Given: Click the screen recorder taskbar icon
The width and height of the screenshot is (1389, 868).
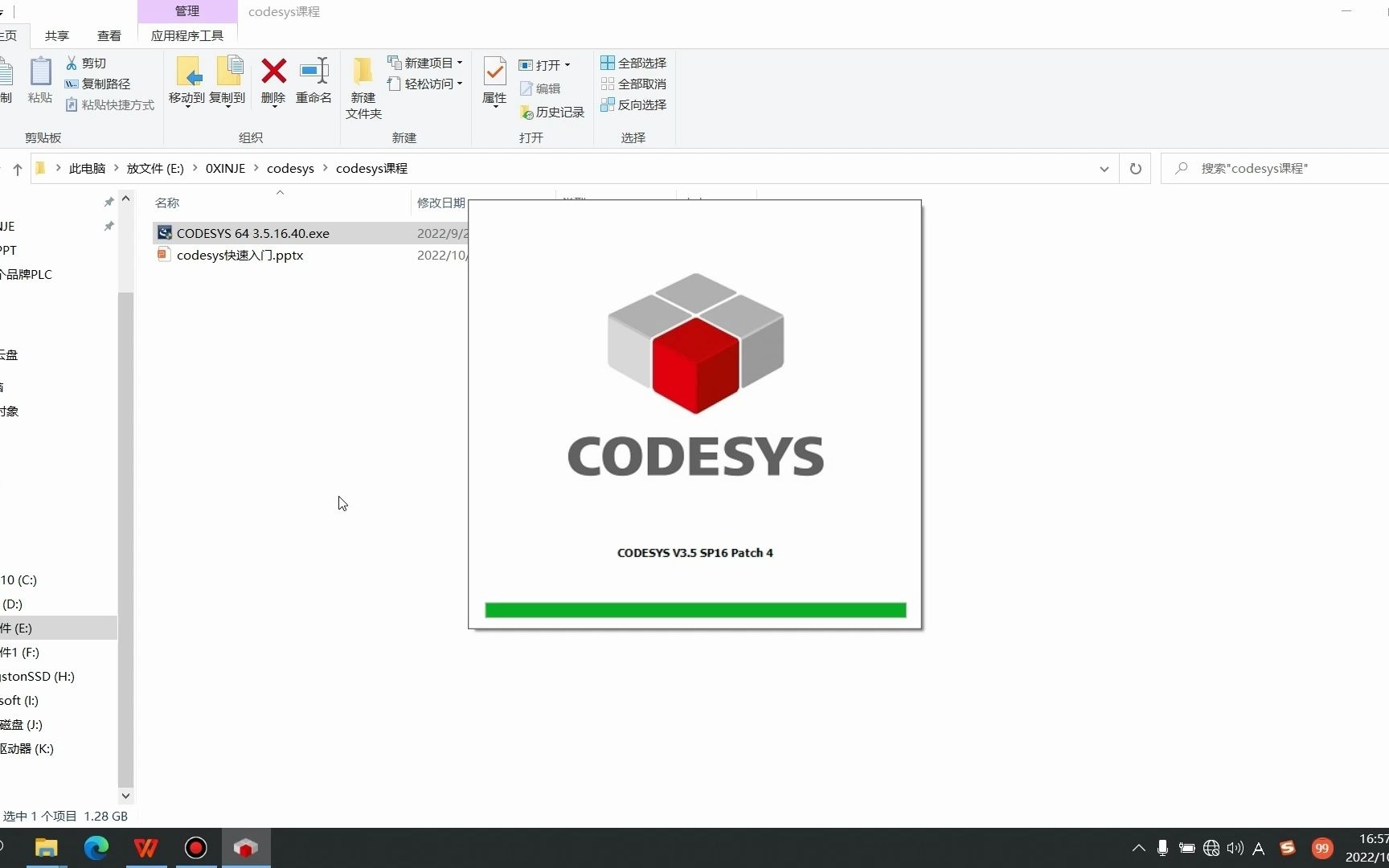Looking at the screenshot, I should click(196, 848).
